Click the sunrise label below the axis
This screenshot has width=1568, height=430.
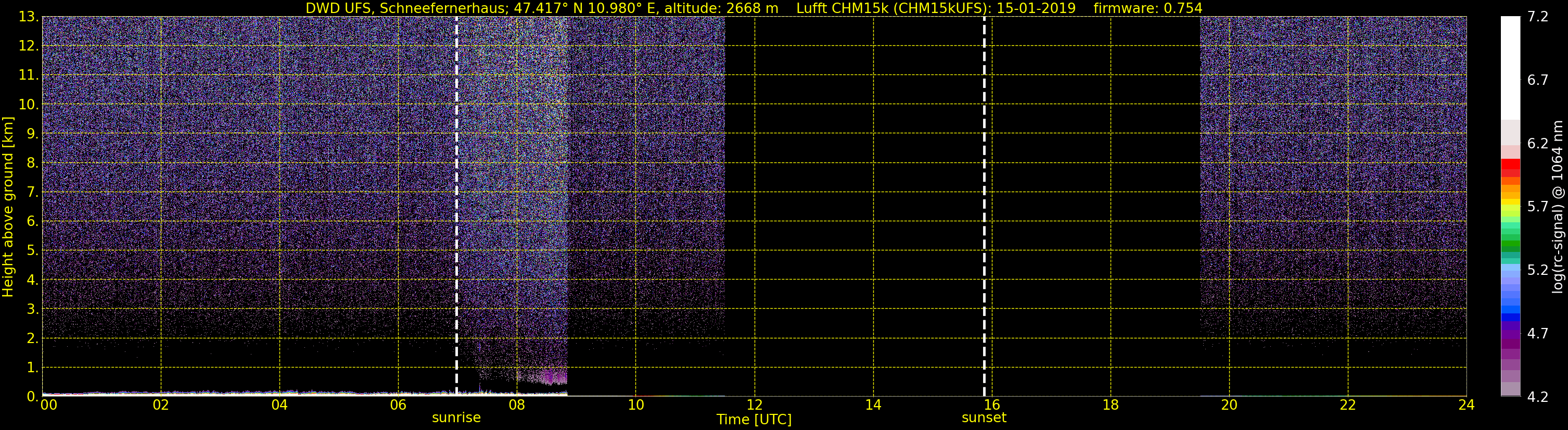coord(456,418)
